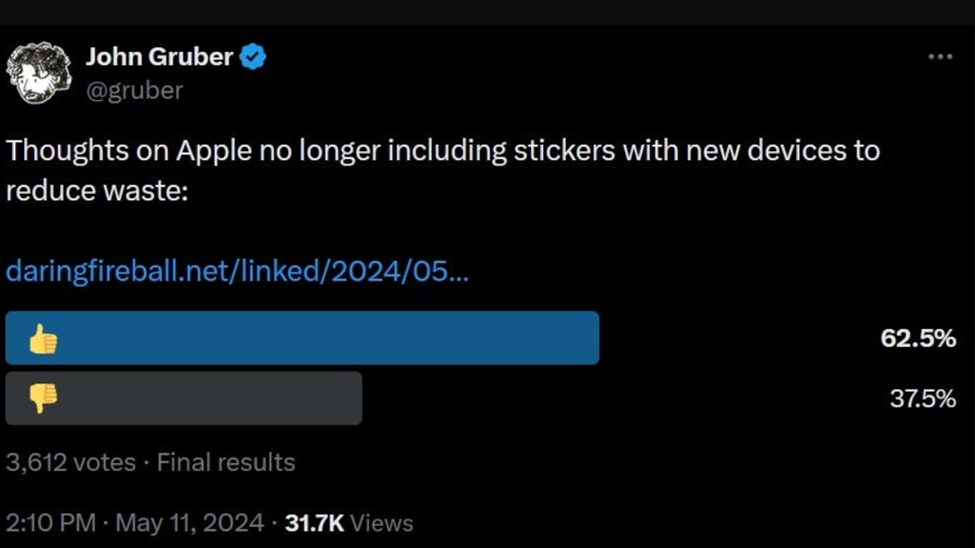Open the 2:10 PM timestamp
Image resolution: width=975 pixels, height=548 pixels.
point(50,523)
